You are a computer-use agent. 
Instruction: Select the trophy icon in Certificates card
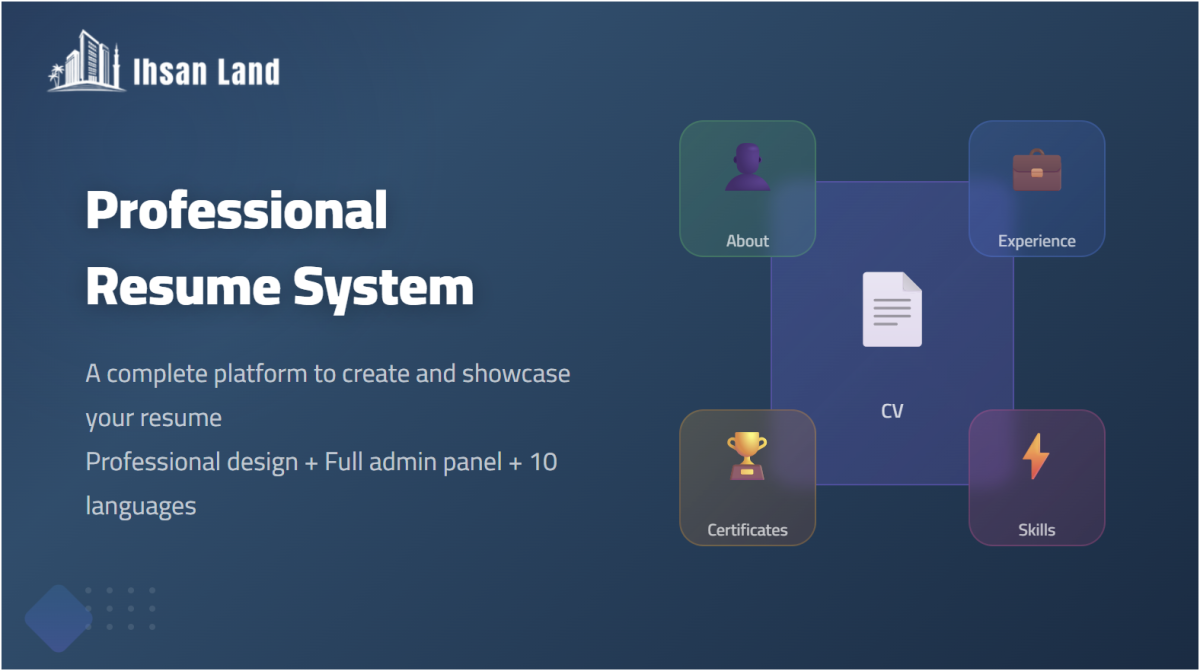tap(747, 456)
